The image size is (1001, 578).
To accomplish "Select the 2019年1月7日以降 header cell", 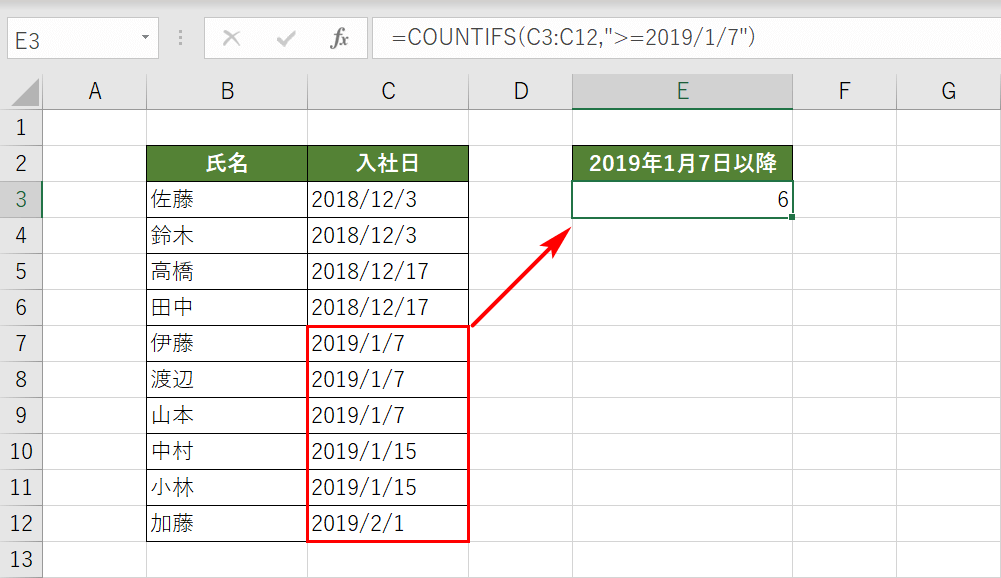I will 682,162.
